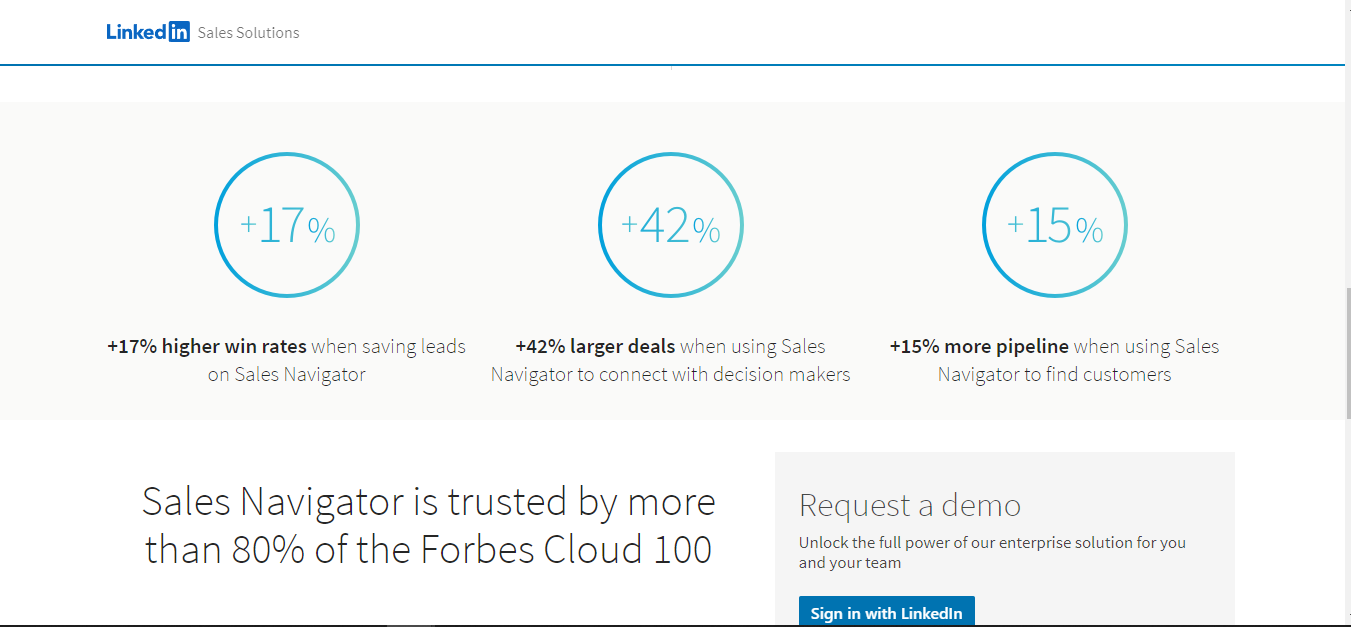Click the +42% circle graphic
This screenshot has width=1351, height=627.
pyautogui.click(x=671, y=225)
